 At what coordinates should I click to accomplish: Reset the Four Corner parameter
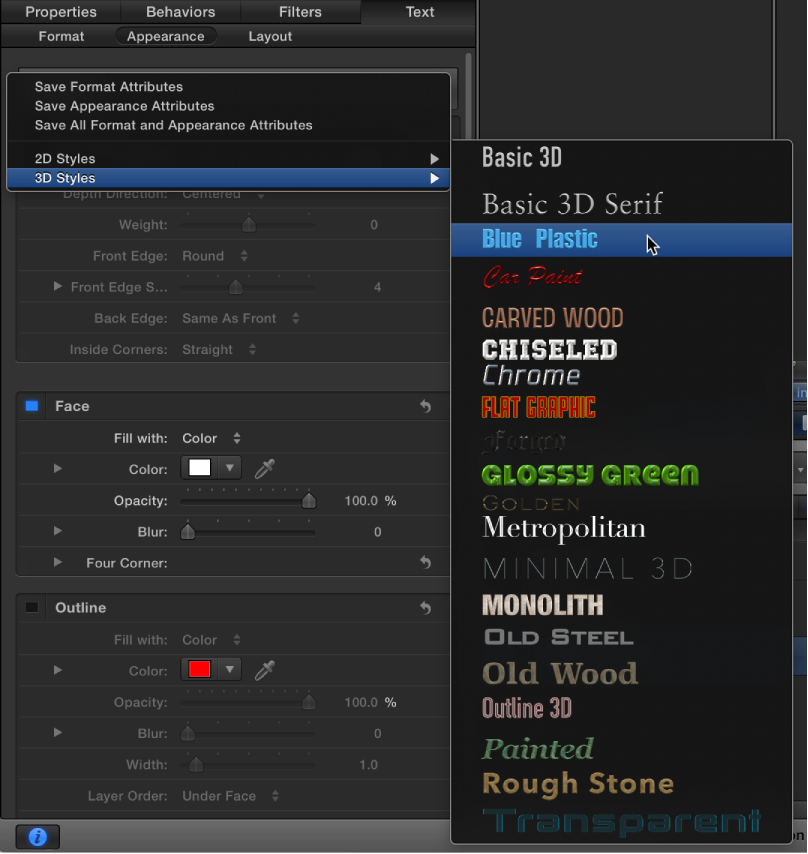tap(424, 562)
